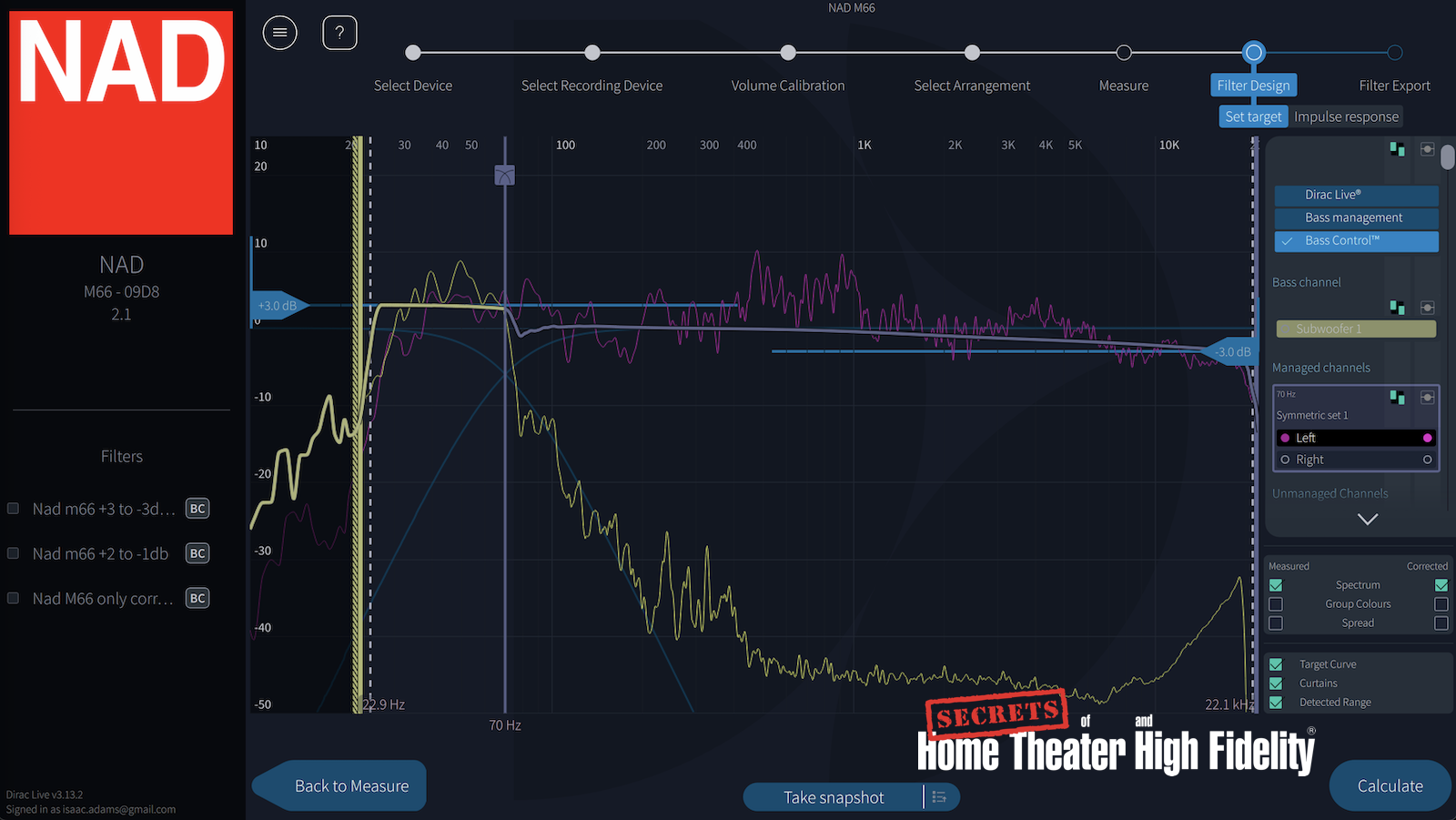Open Filter Design step

pyautogui.click(x=1254, y=86)
